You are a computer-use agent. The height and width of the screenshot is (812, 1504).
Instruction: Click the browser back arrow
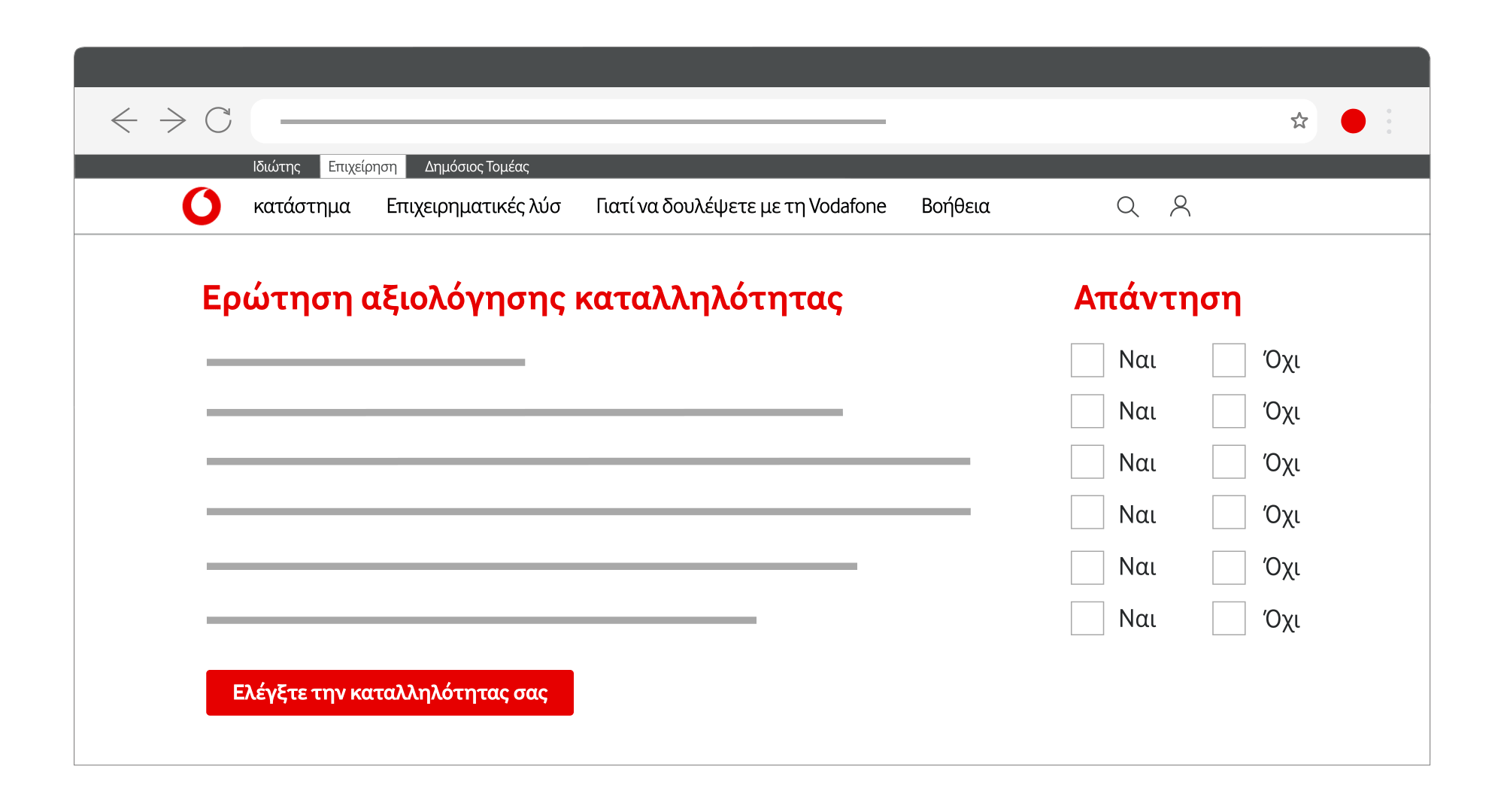[x=124, y=120]
